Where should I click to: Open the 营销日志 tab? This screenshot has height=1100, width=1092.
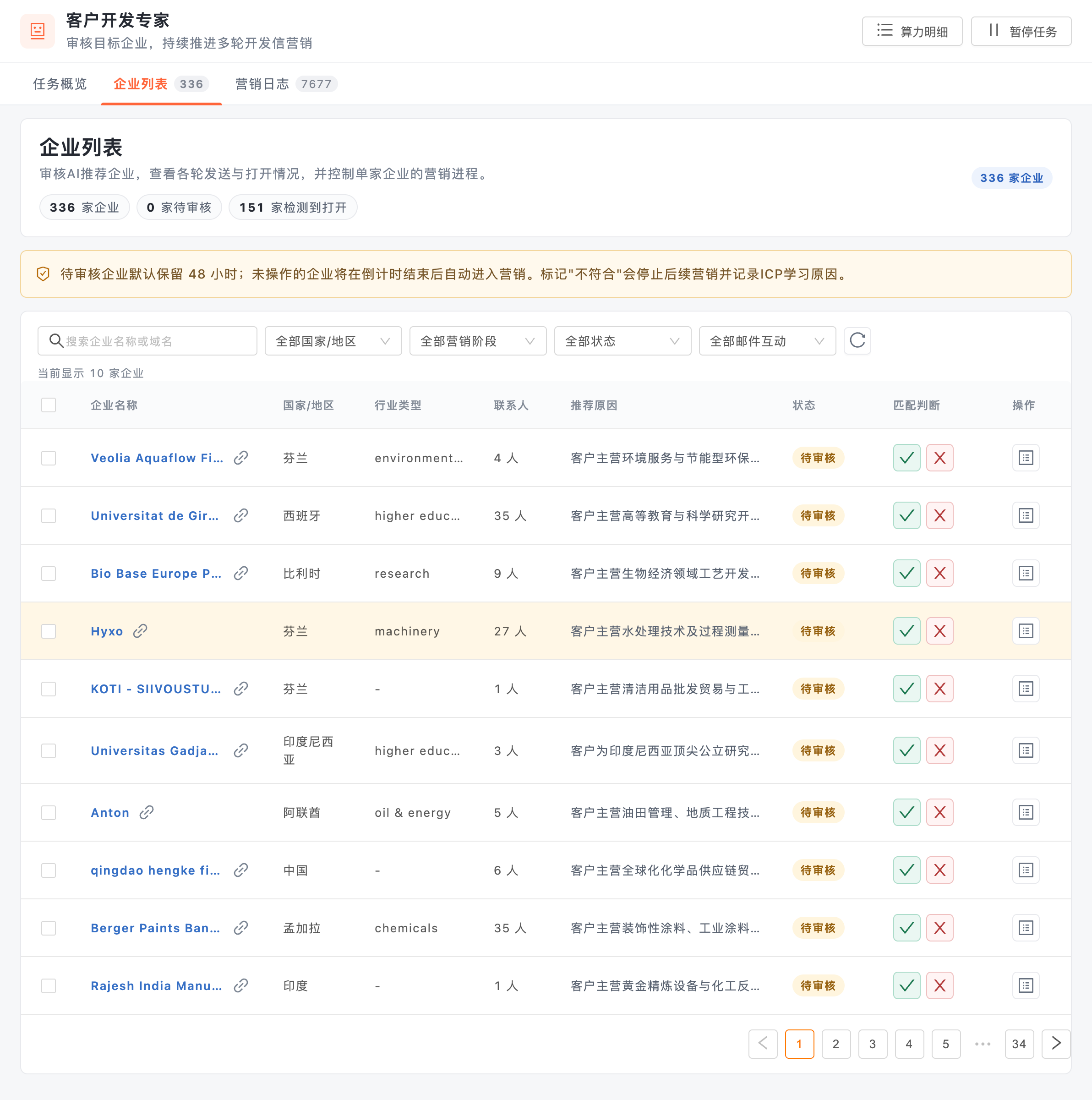286,84
